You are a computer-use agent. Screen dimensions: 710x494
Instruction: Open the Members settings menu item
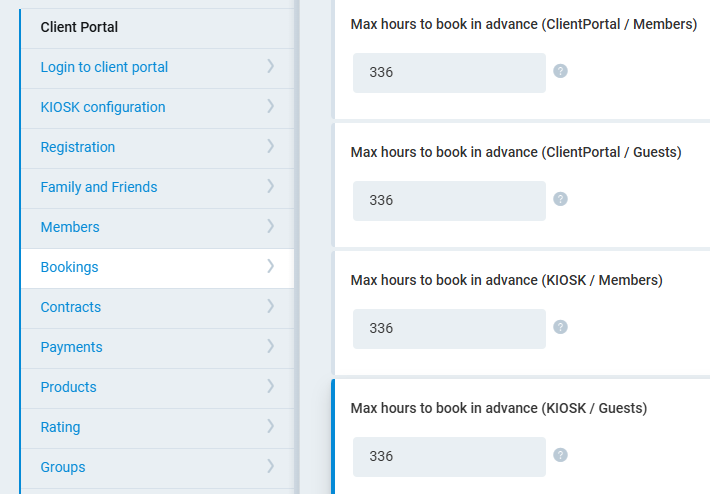point(70,227)
